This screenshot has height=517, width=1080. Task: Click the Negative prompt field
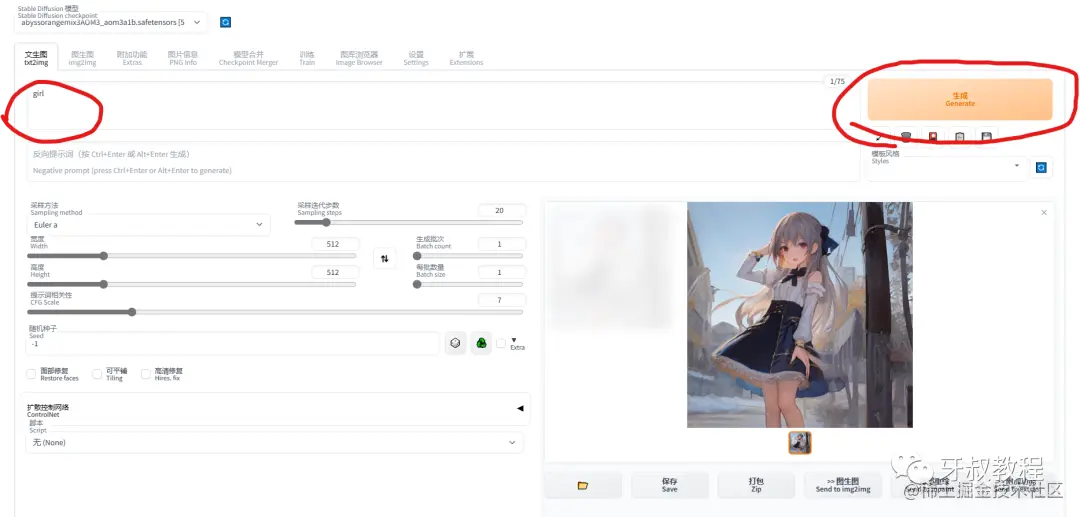[x=443, y=162]
